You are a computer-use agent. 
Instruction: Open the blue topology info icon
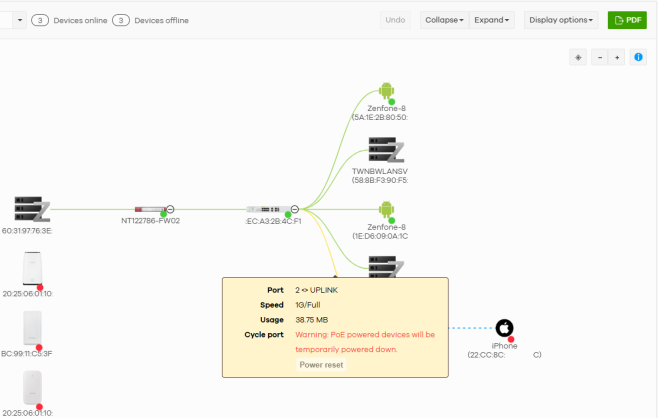tap(638, 57)
